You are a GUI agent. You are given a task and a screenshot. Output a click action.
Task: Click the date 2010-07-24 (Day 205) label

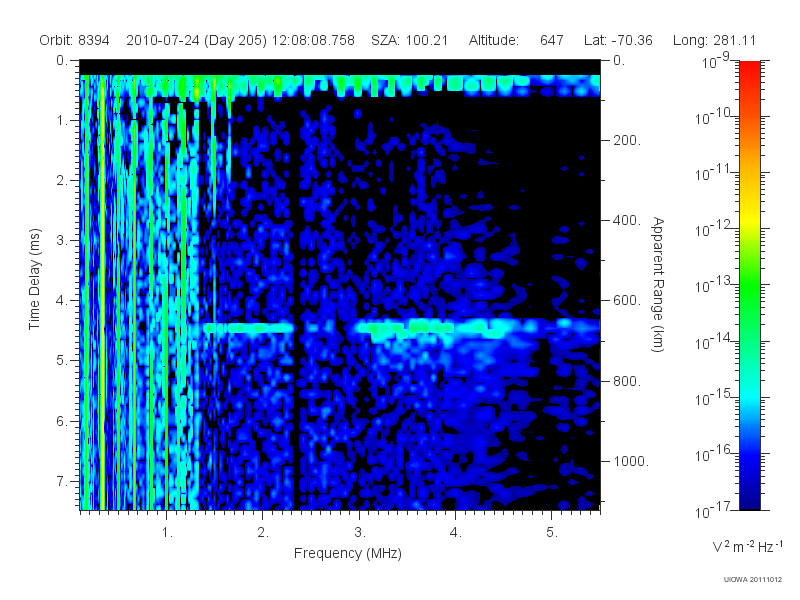[x=196, y=40]
